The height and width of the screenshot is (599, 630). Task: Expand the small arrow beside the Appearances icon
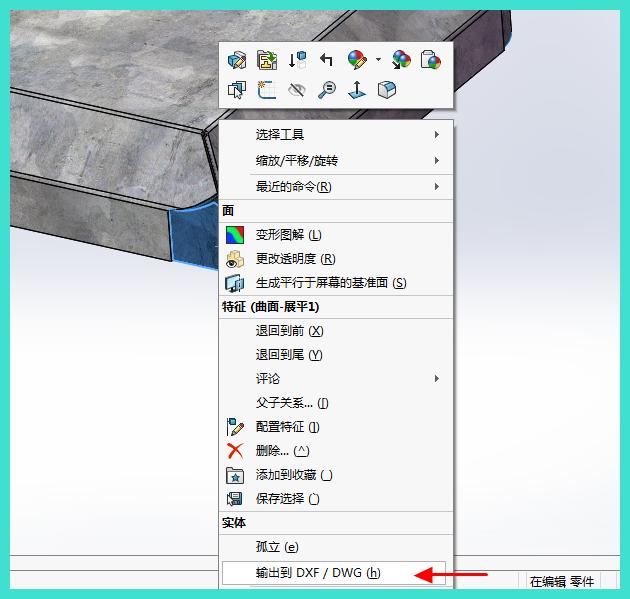(x=378, y=59)
